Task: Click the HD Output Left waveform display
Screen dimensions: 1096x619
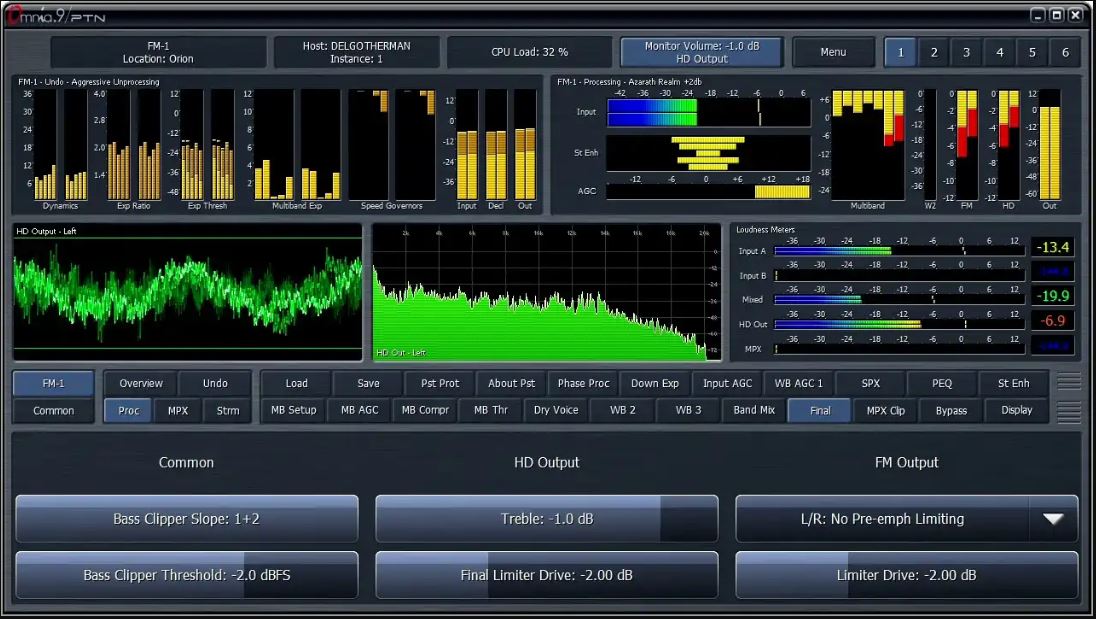Action: (187, 291)
